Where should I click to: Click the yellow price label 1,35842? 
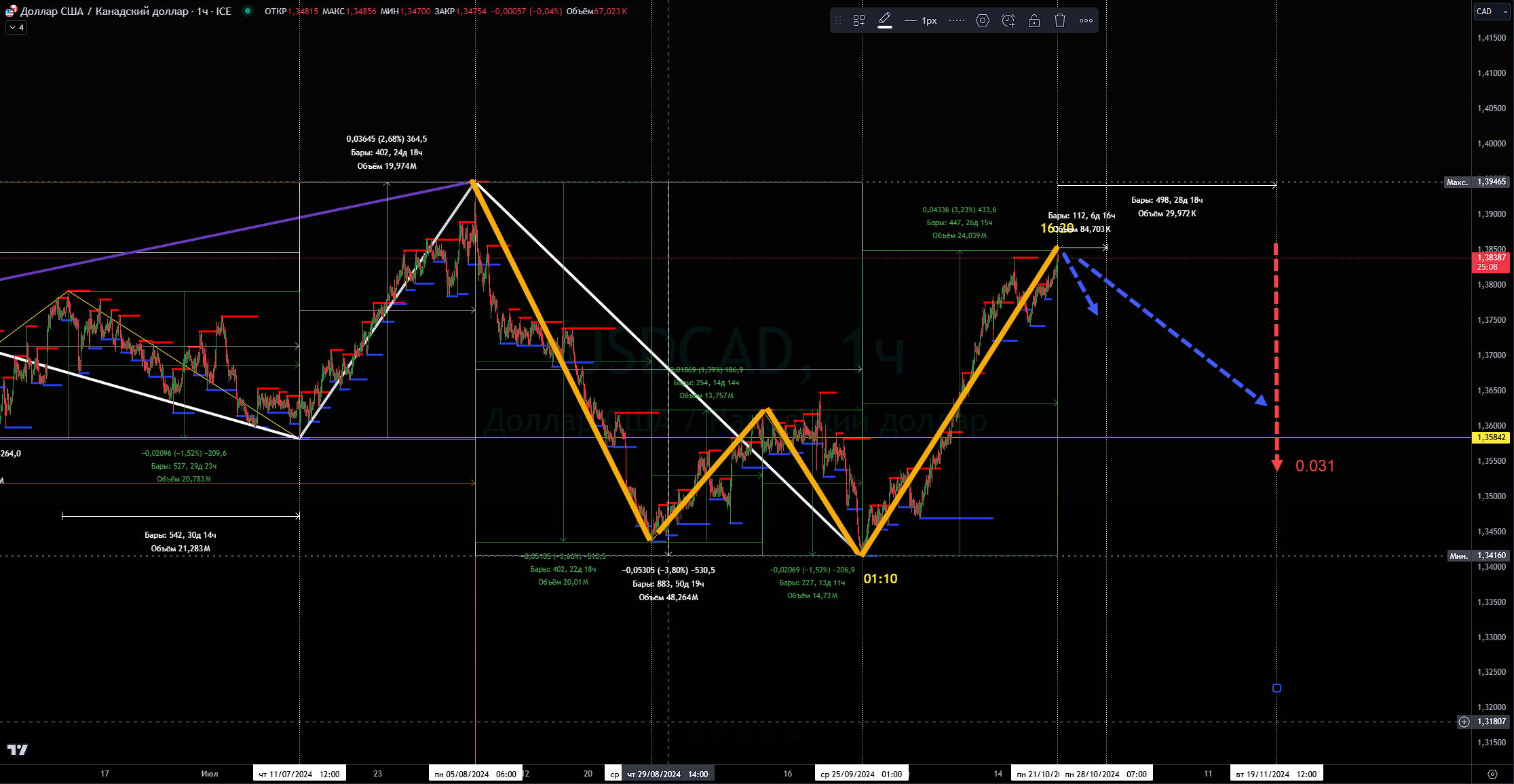point(1491,437)
